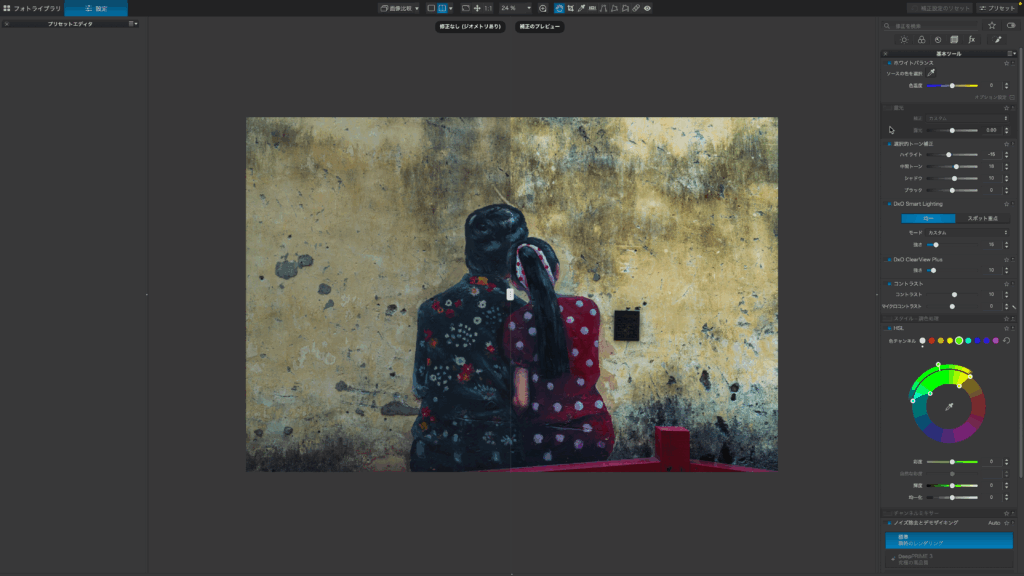
Task: Toggle HSL correction on/off
Action: tap(889, 328)
